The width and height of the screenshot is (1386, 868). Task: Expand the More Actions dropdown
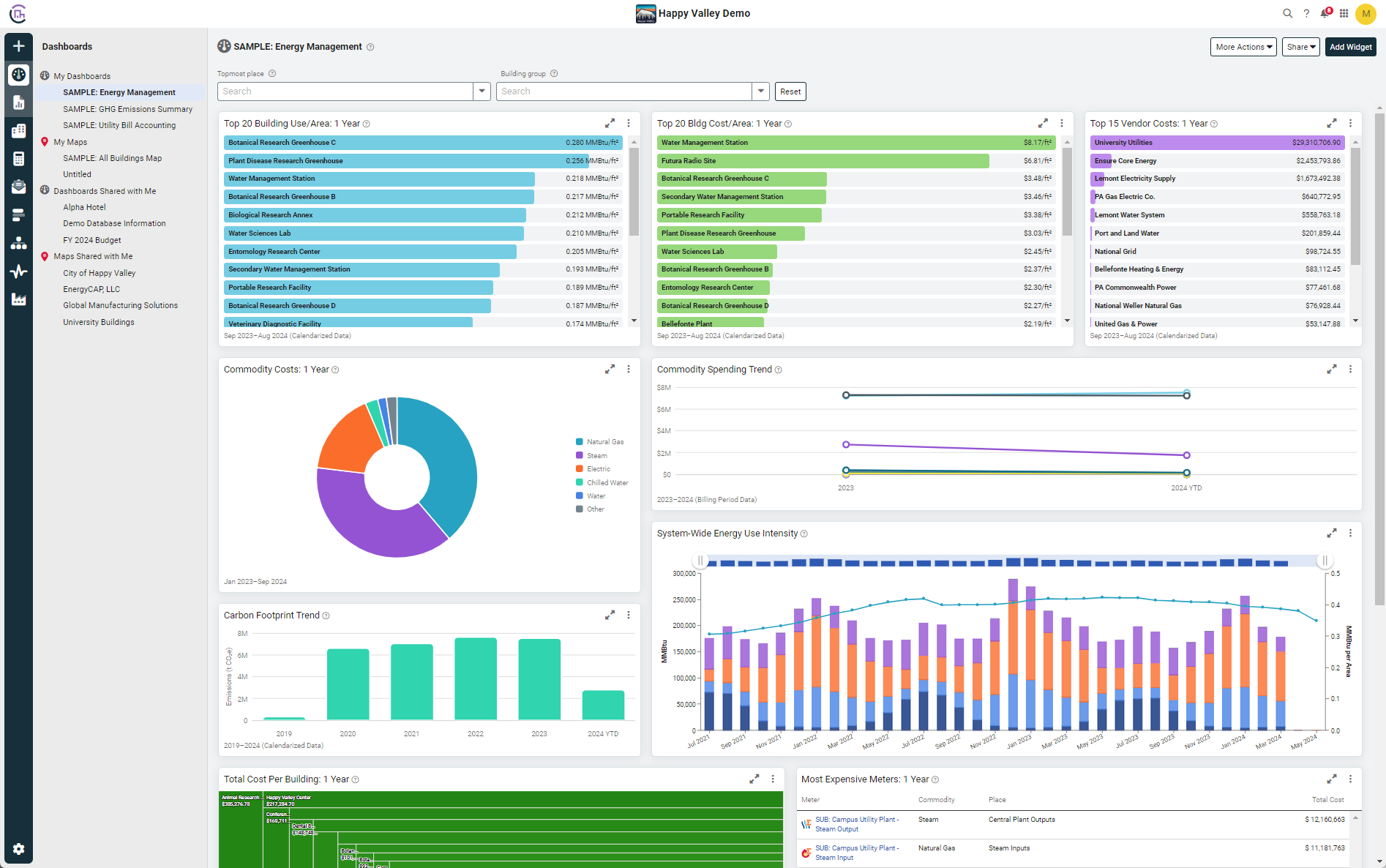[1243, 46]
